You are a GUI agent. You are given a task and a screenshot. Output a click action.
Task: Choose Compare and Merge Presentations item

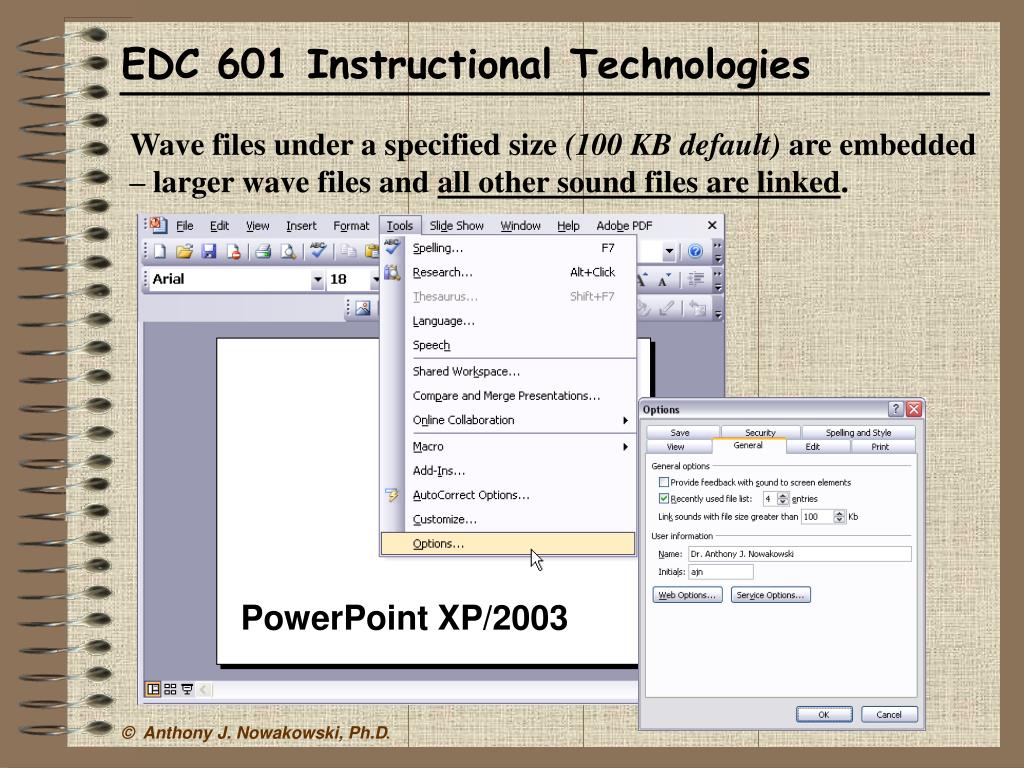point(507,396)
